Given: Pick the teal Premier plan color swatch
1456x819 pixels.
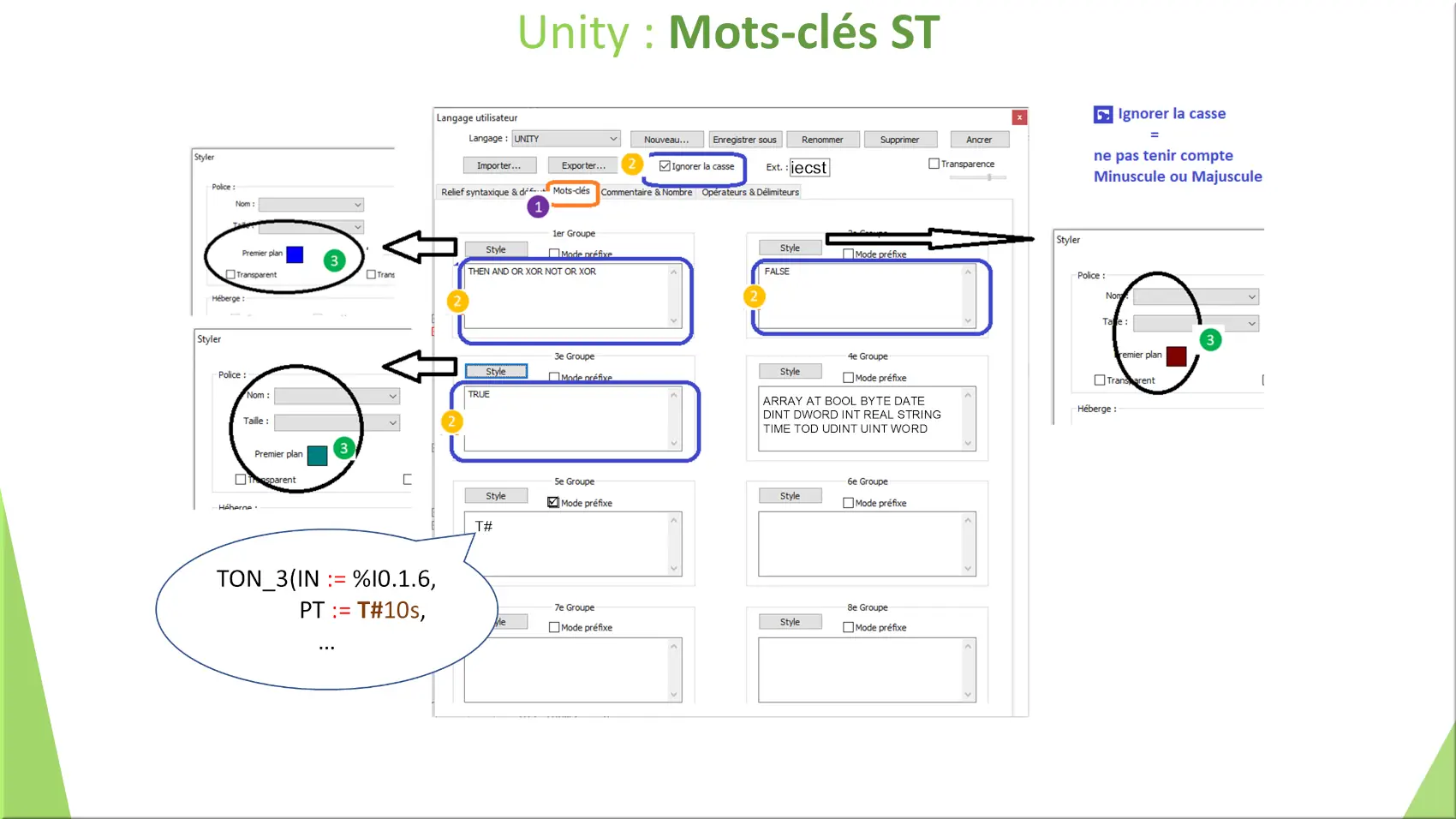Looking at the screenshot, I should 318,455.
